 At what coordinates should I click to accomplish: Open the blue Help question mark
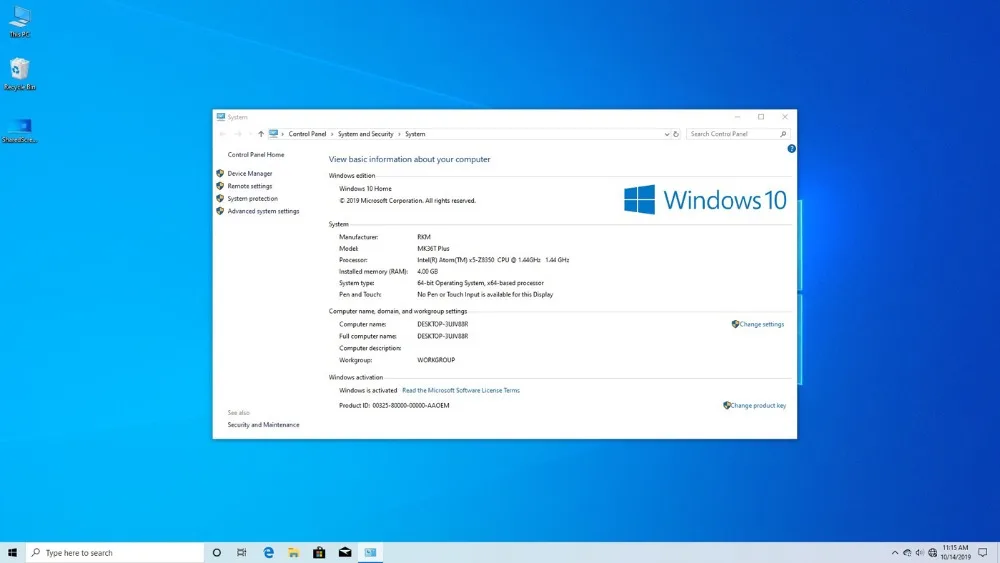791,149
